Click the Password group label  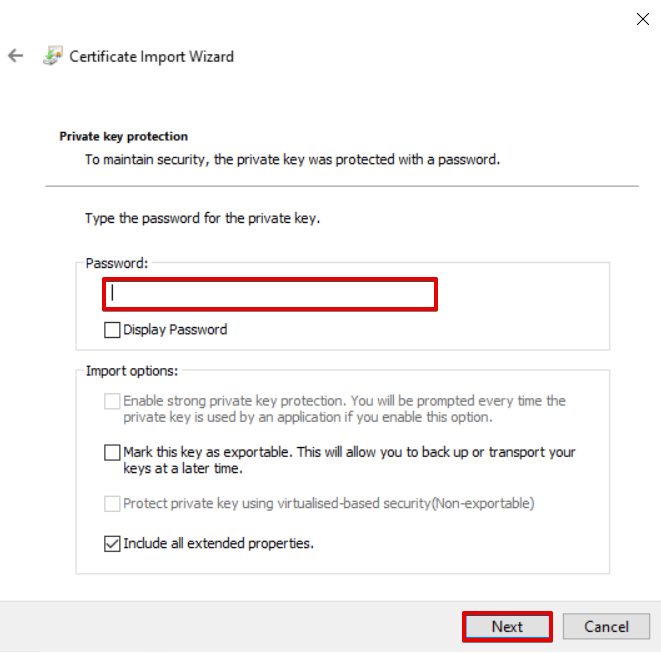click(117, 263)
